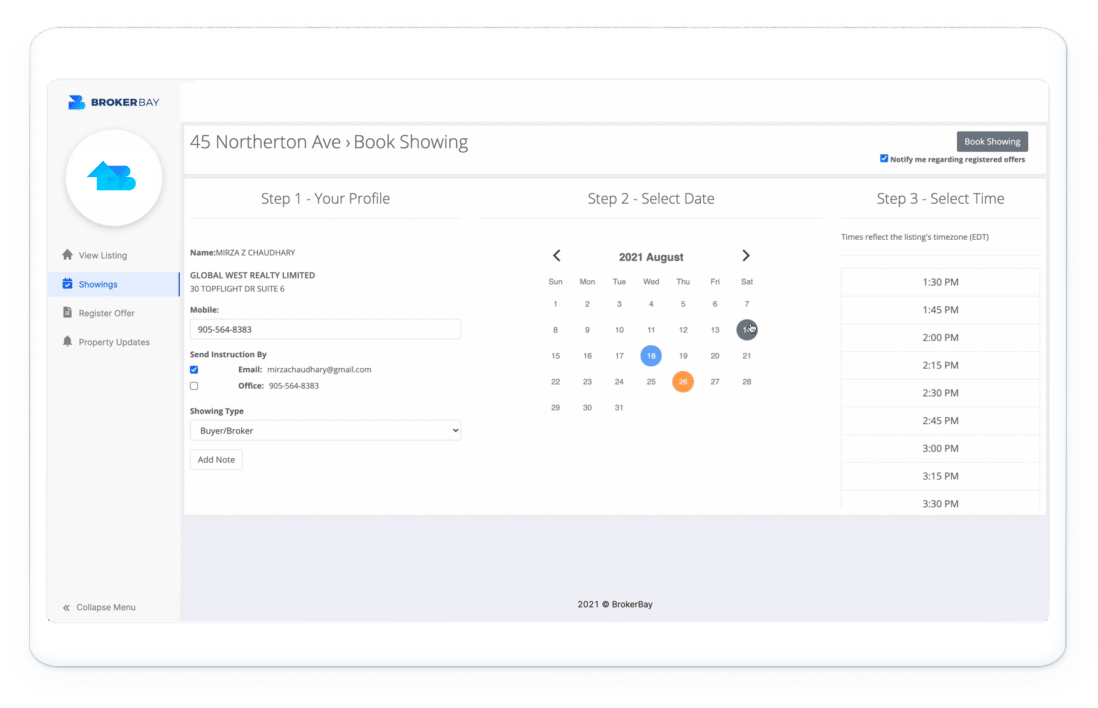Image resolution: width=1098 pixels, height=708 pixels.
Task: Uncheck the Email instruction checkbox
Action: pos(194,370)
